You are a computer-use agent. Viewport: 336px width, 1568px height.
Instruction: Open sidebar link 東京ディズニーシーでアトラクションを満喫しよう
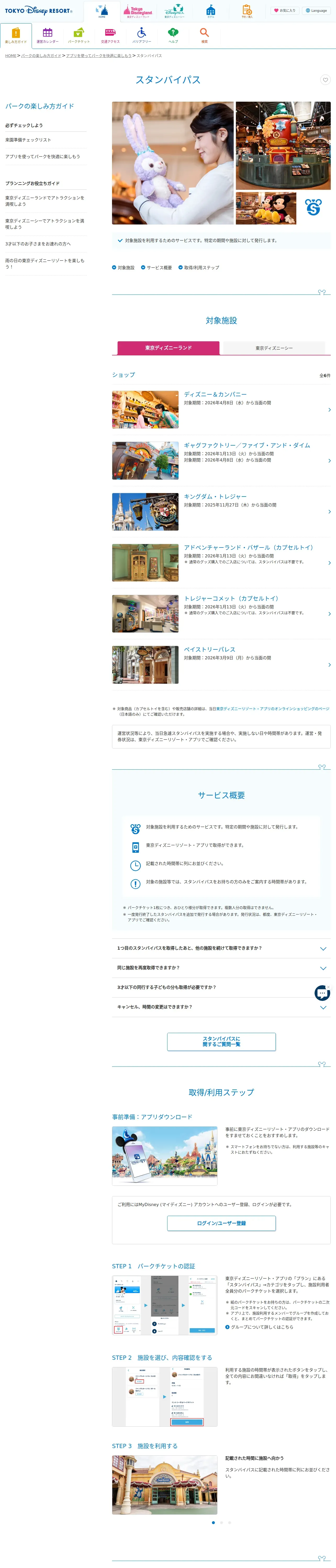[45, 224]
